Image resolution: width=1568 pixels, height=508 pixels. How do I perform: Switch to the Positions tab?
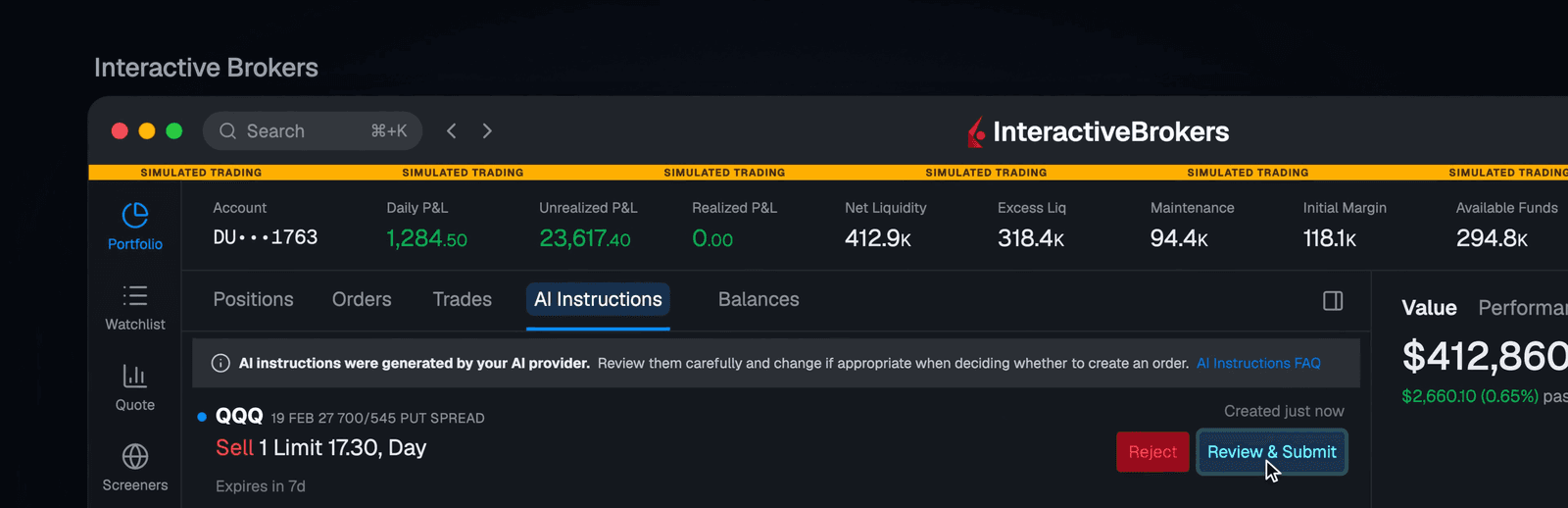coord(253,300)
